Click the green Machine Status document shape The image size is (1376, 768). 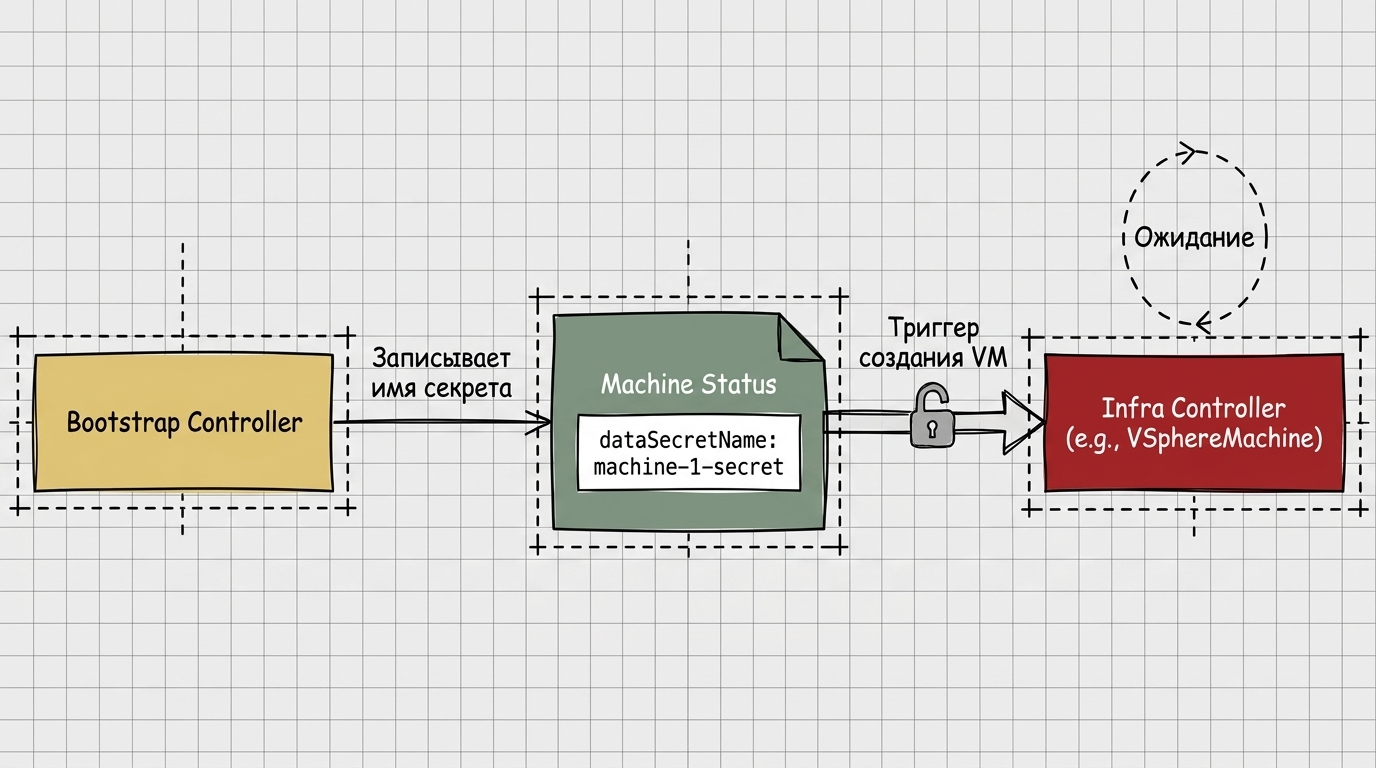(x=689, y=422)
